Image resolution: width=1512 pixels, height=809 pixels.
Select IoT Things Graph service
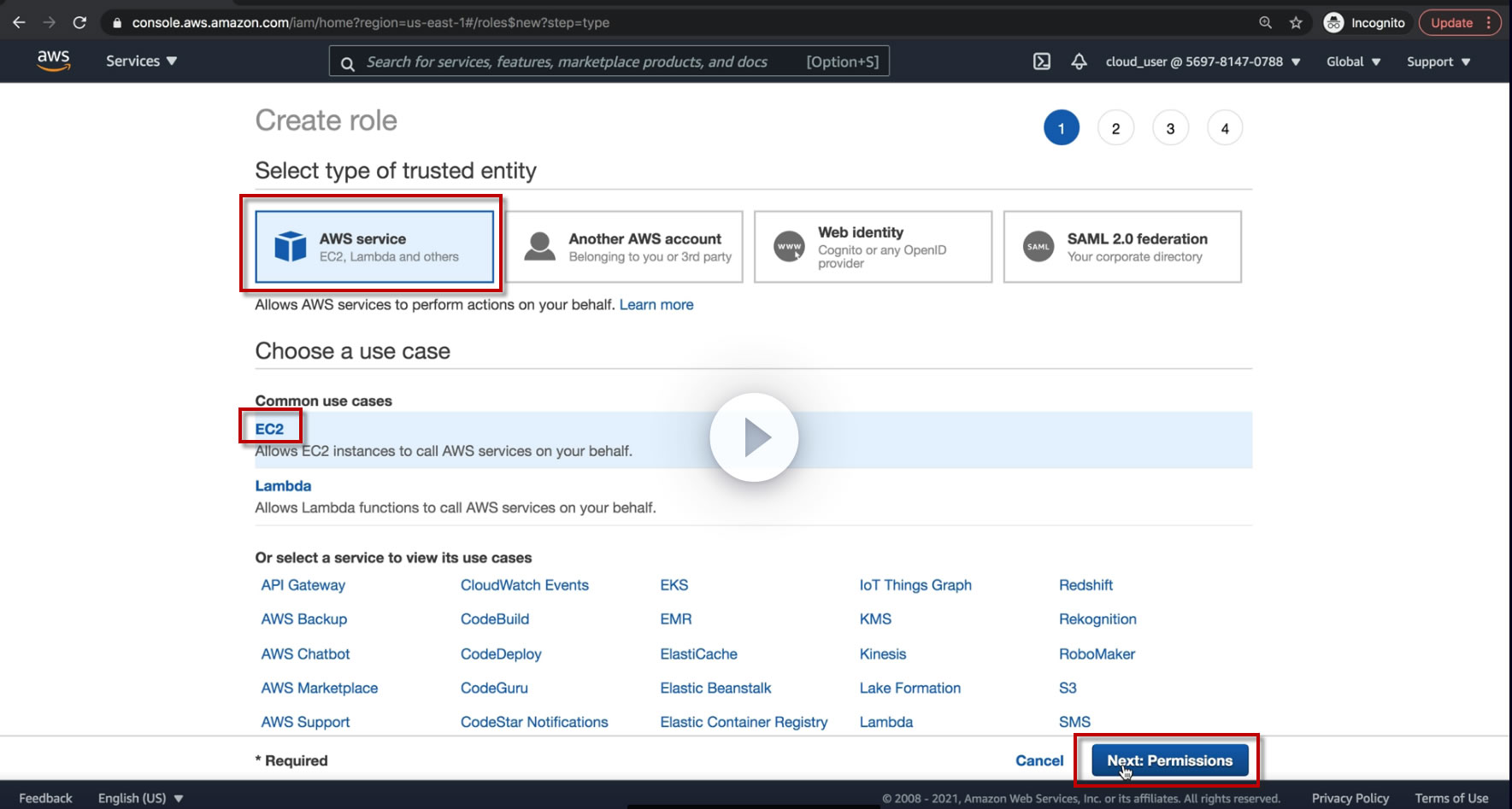[915, 585]
